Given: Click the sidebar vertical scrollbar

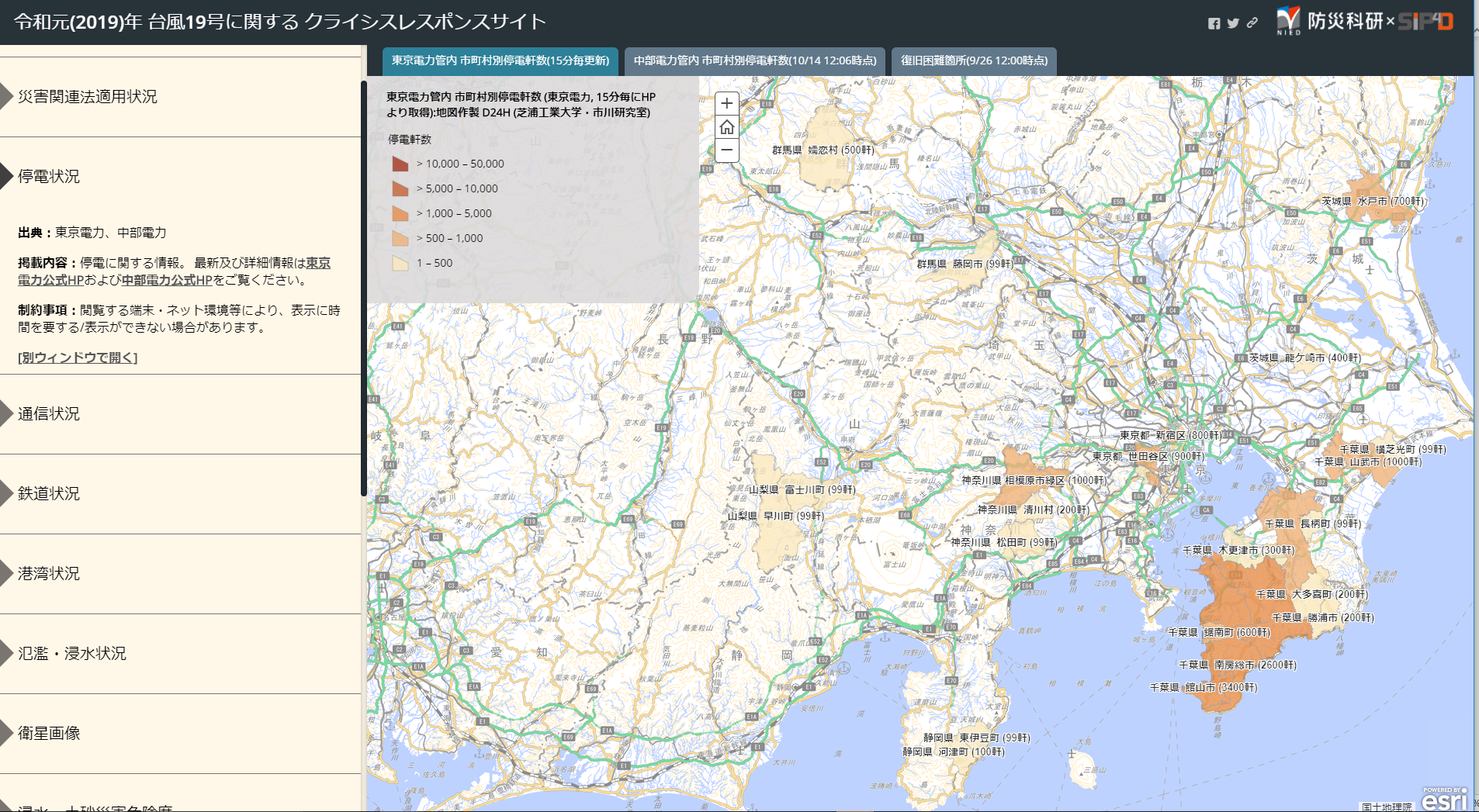Looking at the screenshot, I should 363,287.
